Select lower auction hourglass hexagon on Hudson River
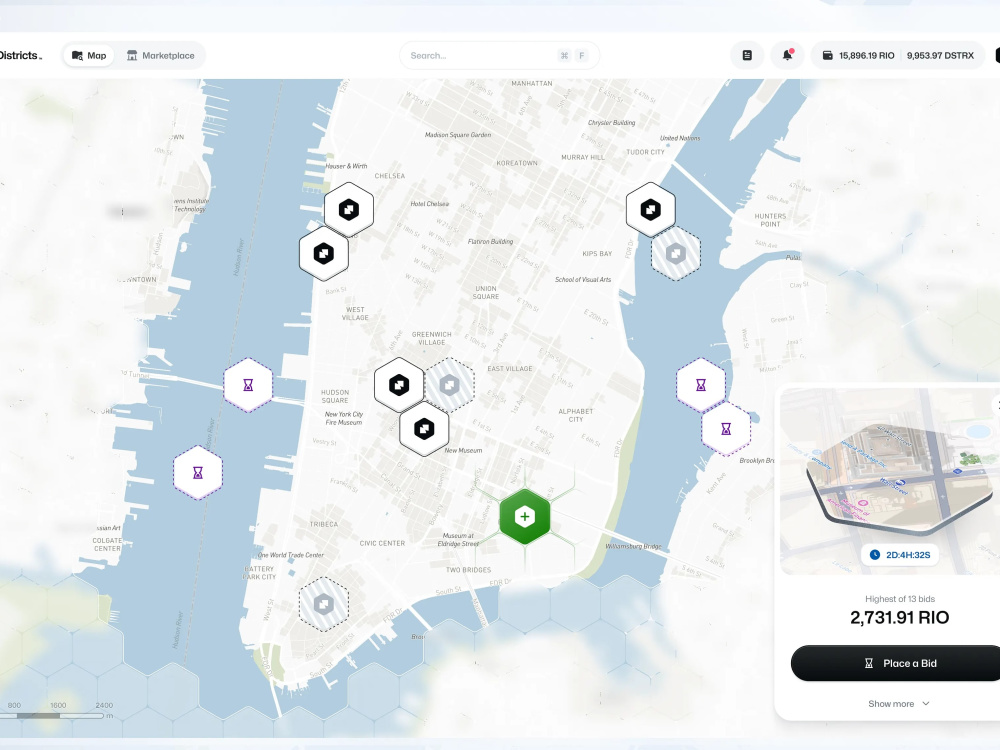The width and height of the screenshot is (1000, 750). point(198,473)
